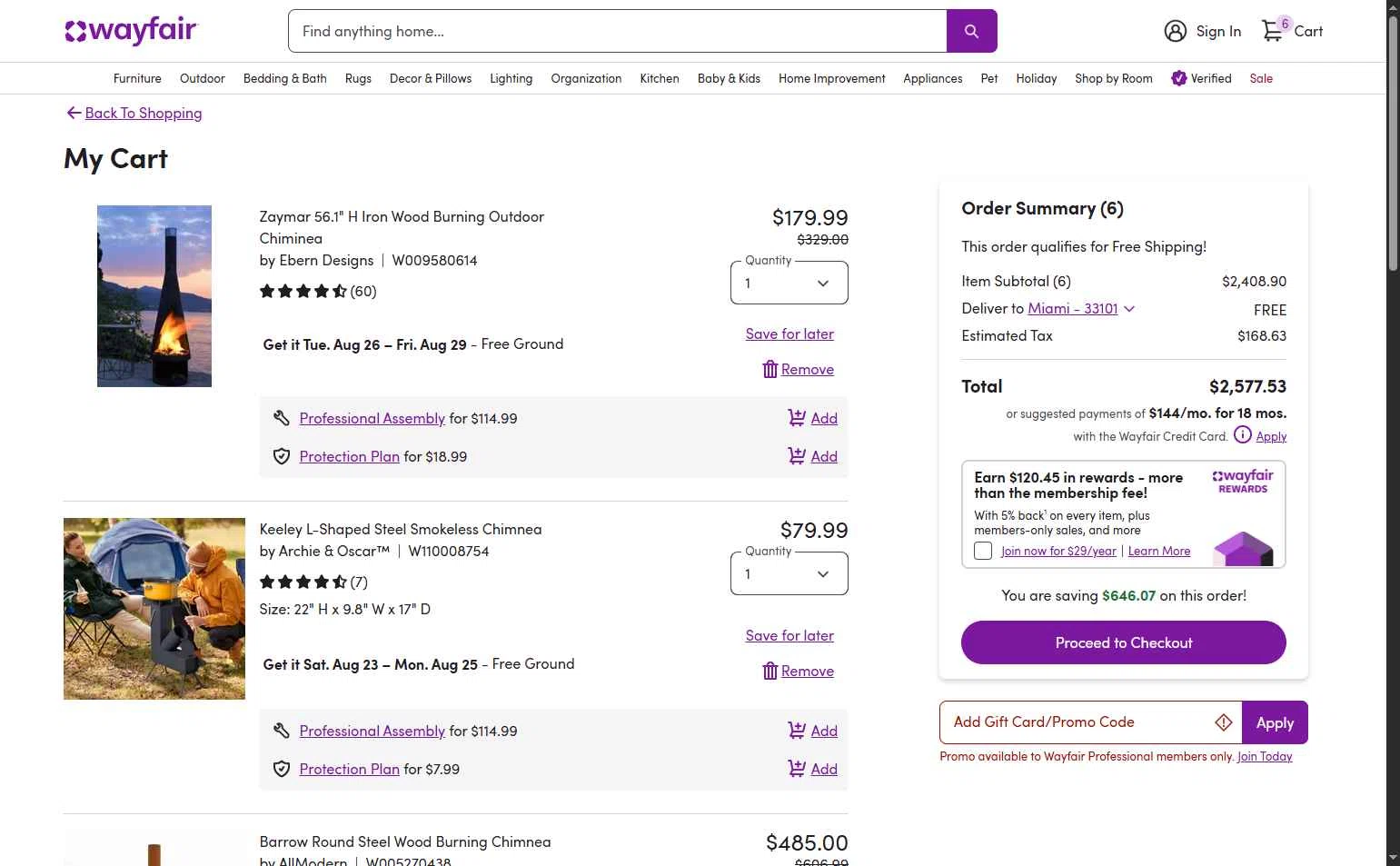Open the Rugs menu

(358, 78)
